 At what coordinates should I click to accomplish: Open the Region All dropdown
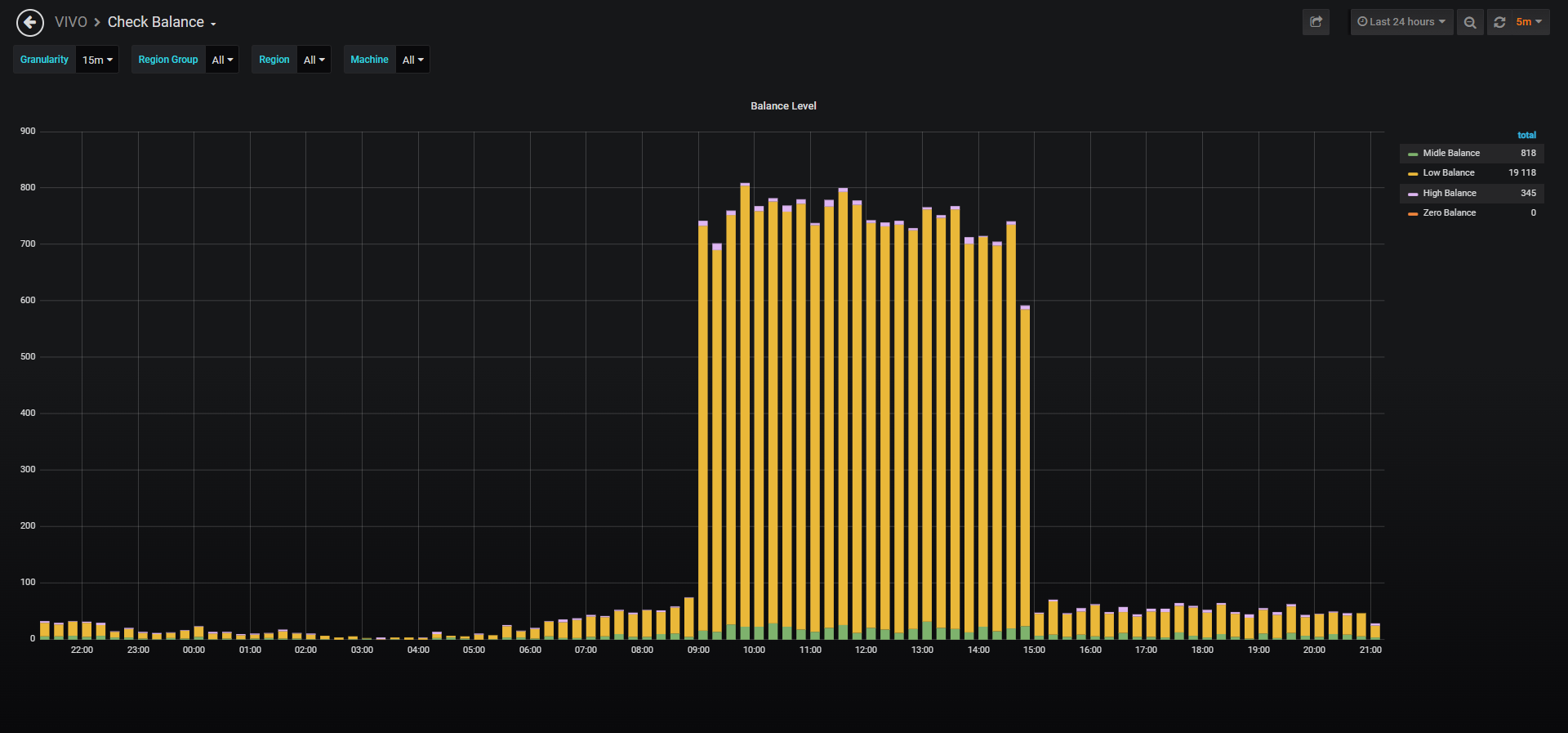tap(314, 60)
